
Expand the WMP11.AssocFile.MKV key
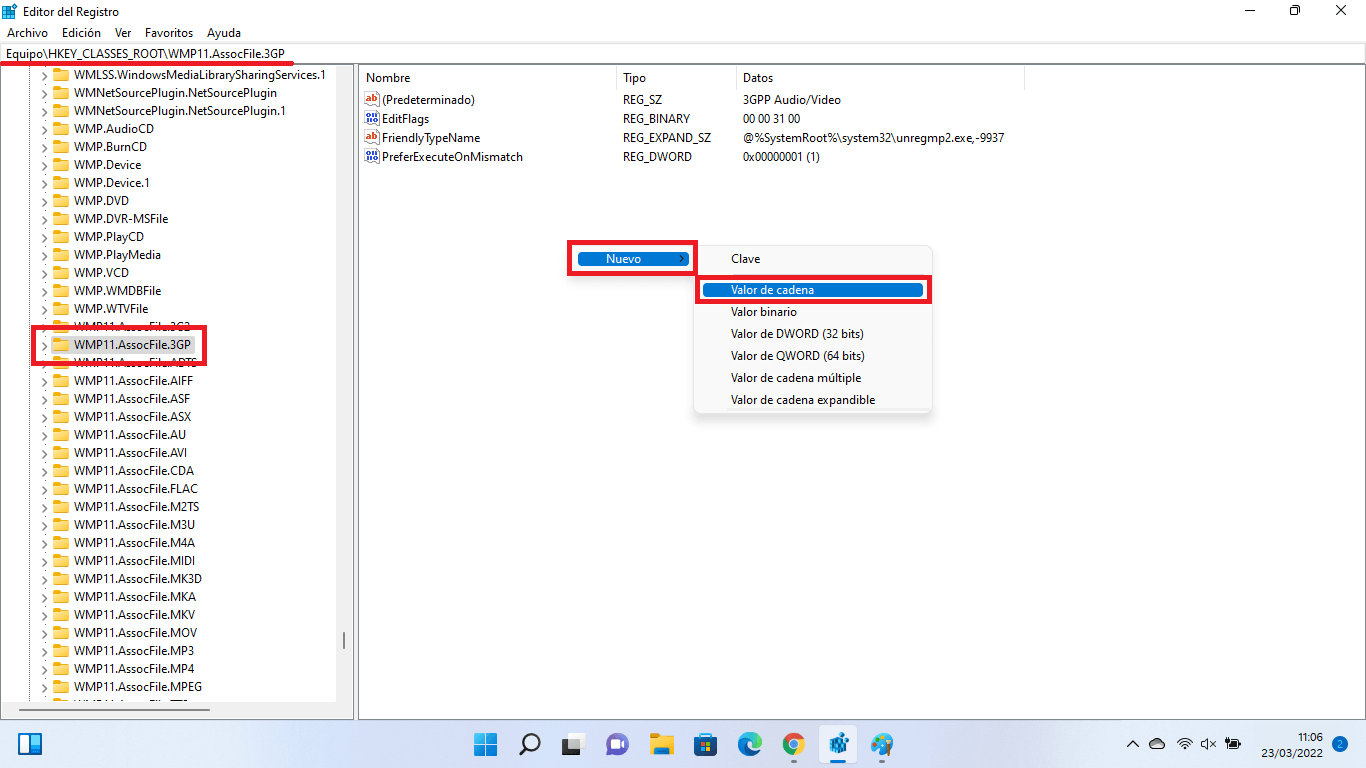pyautogui.click(x=44, y=615)
